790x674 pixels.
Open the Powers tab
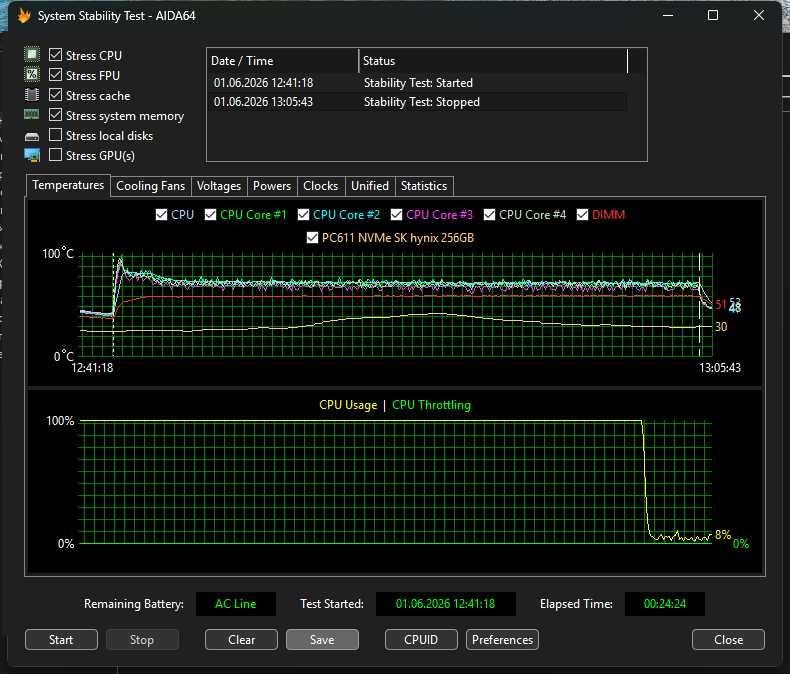coord(272,186)
